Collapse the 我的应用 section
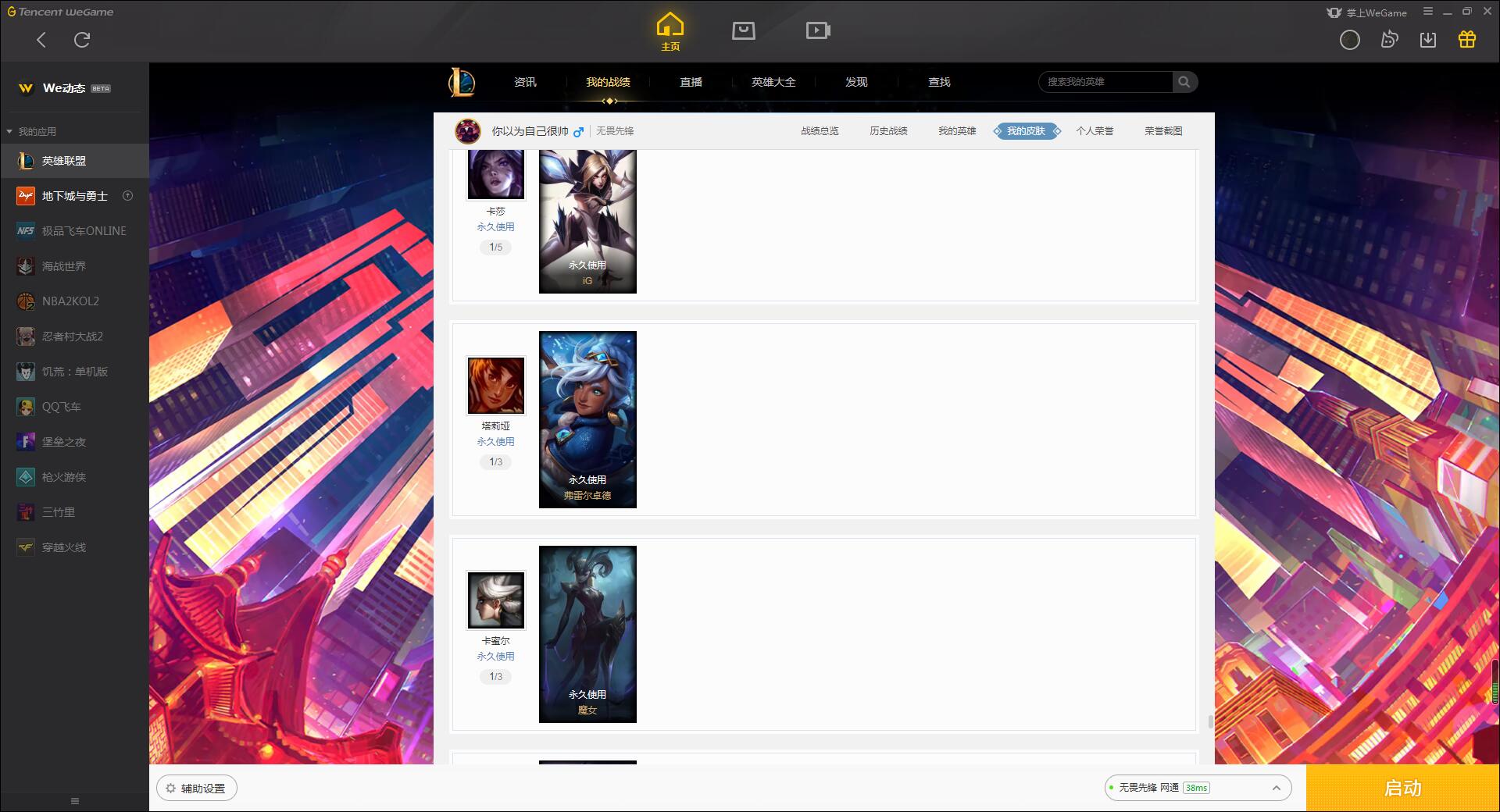Image resolution: width=1500 pixels, height=812 pixels. 31,131
